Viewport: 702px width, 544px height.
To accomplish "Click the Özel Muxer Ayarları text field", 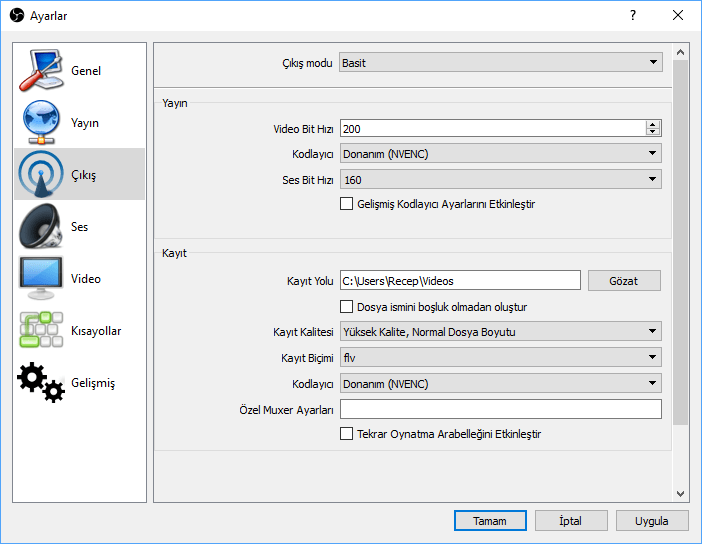I will [500, 409].
